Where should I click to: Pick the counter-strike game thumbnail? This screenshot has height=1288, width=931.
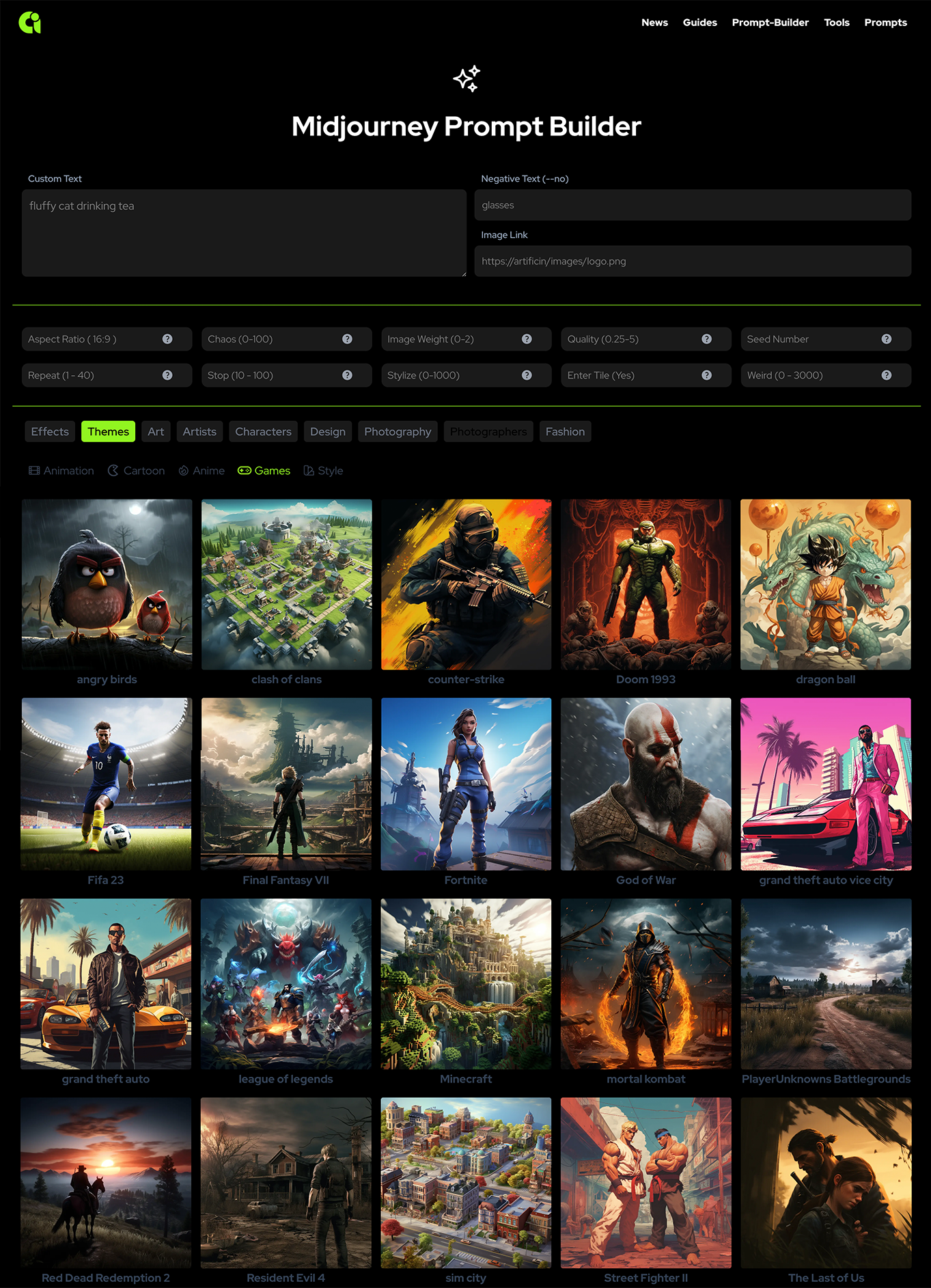(x=466, y=584)
